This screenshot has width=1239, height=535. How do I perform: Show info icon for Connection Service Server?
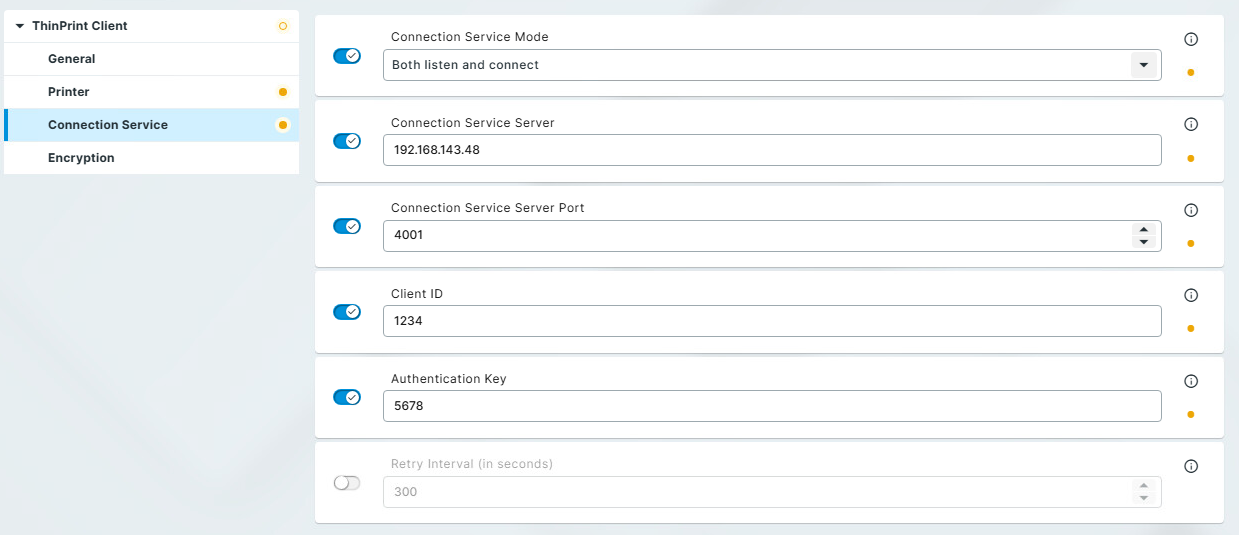(x=1191, y=125)
